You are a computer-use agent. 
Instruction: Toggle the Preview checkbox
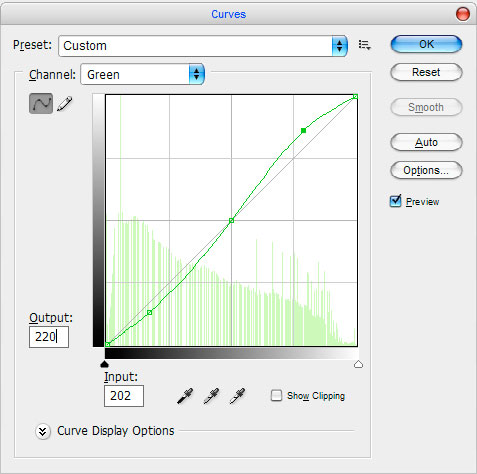(396, 201)
